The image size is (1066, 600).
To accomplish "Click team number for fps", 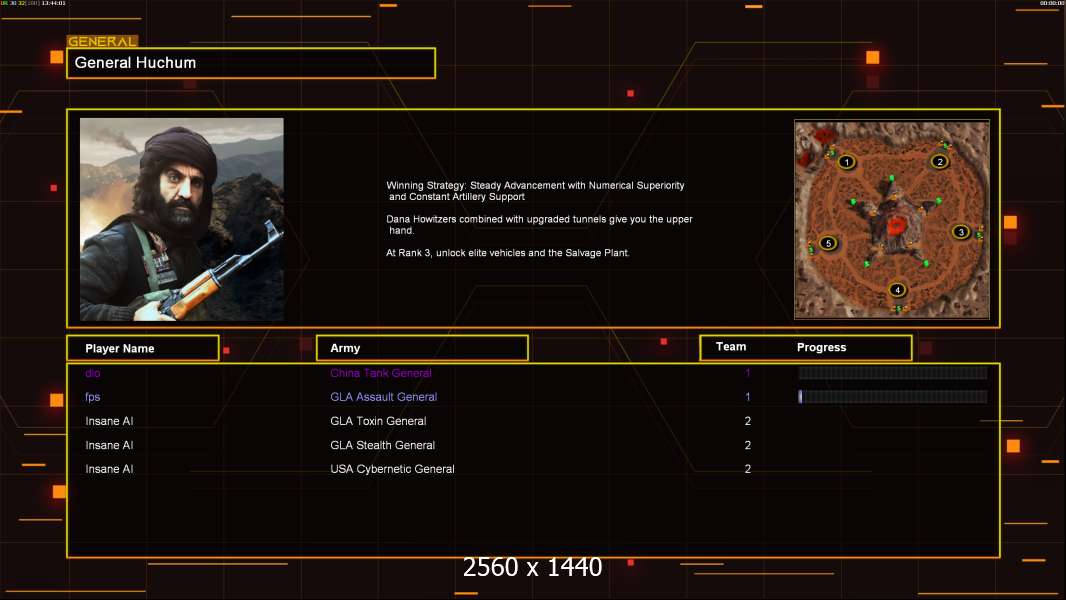I will coord(747,397).
